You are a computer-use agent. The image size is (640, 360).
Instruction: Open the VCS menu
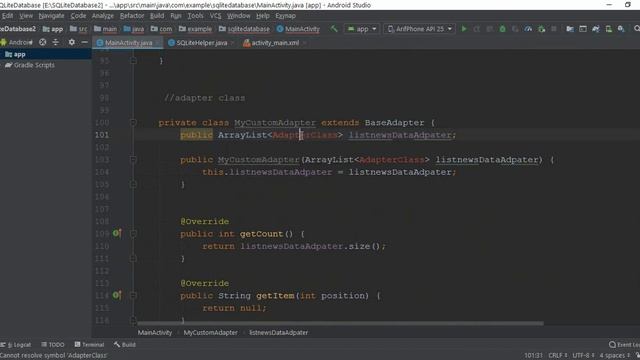215,16
